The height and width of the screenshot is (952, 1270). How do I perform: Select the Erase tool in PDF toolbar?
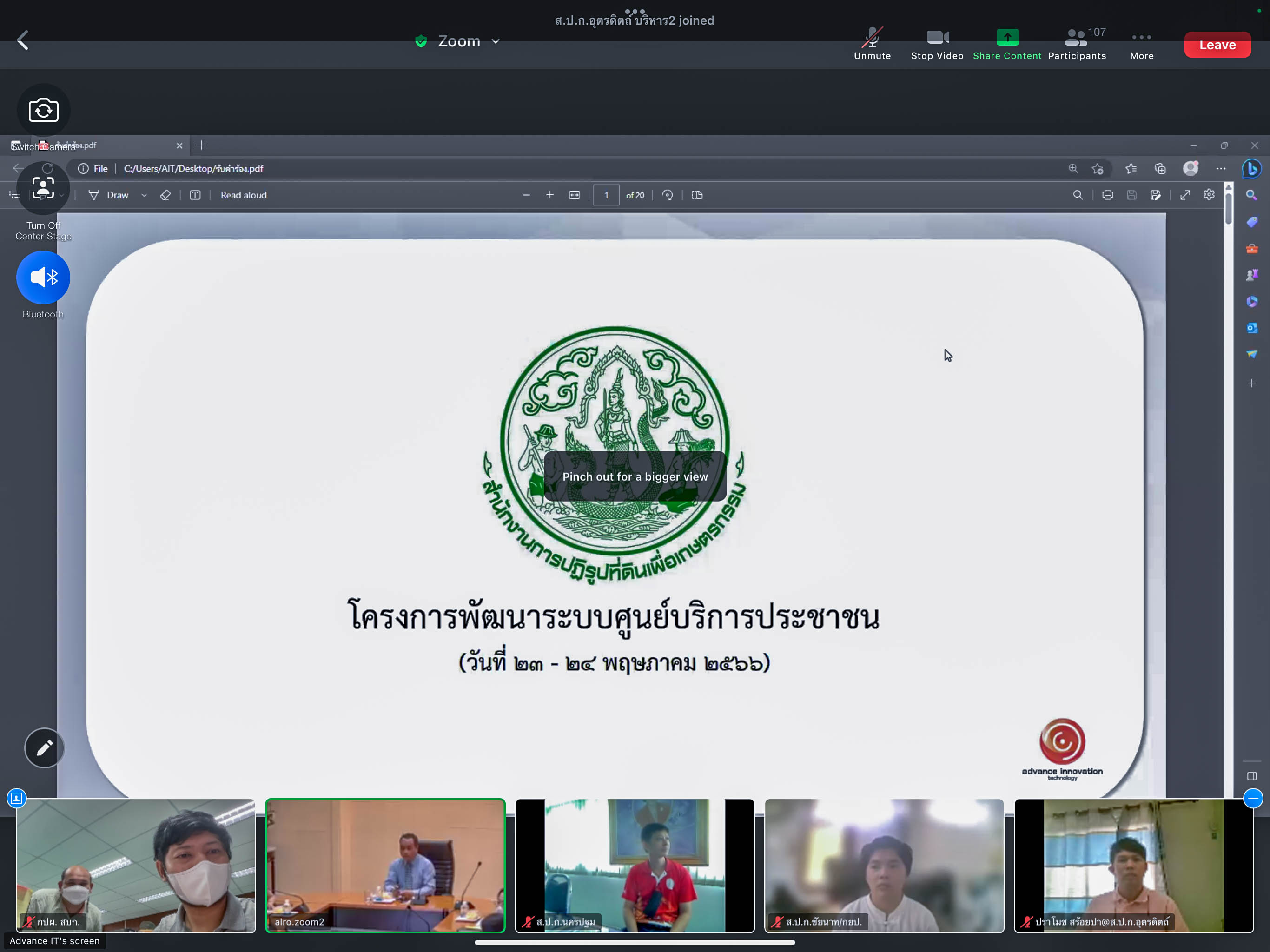165,195
